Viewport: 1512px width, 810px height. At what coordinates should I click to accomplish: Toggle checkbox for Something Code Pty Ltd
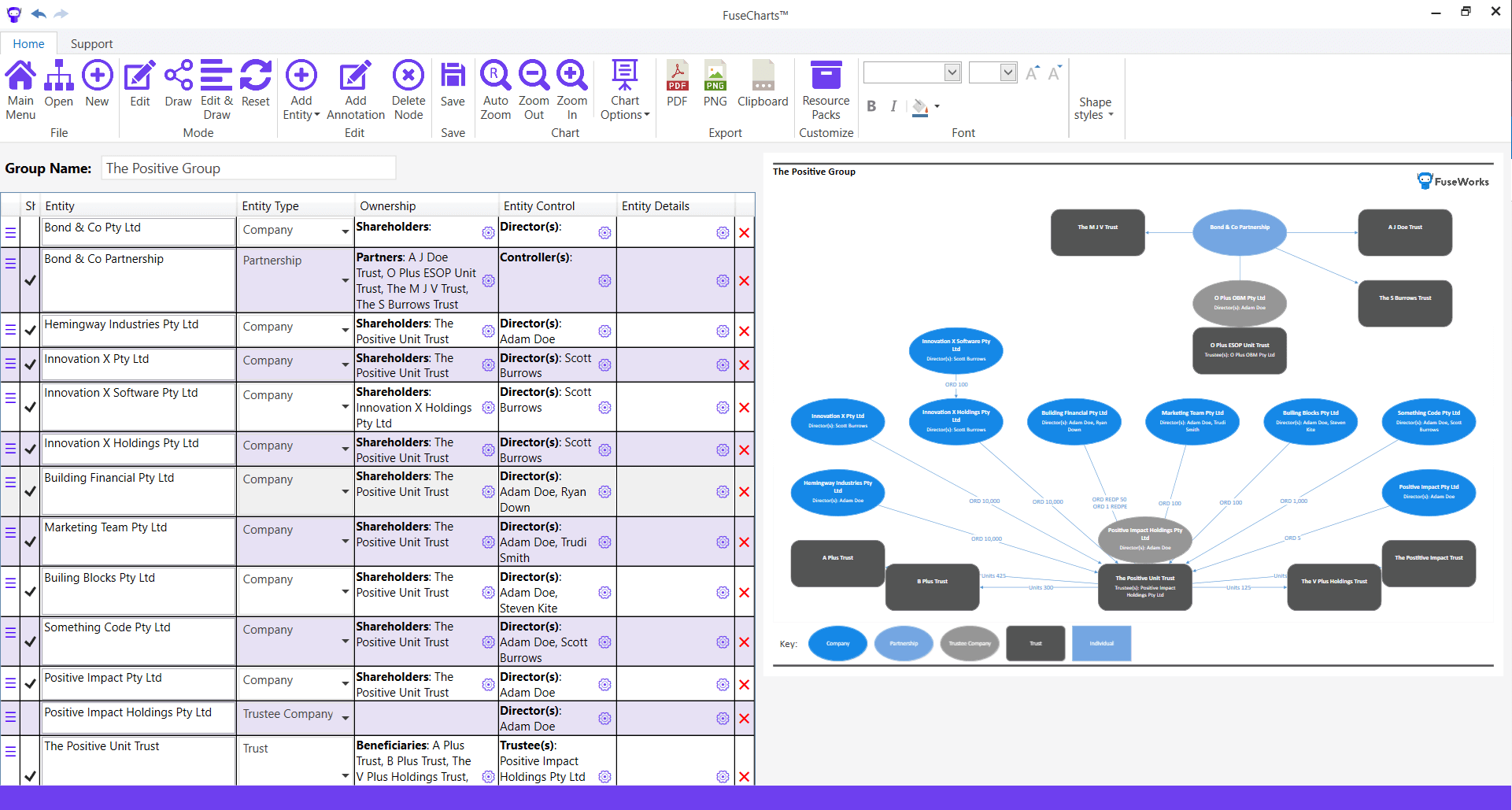(x=30, y=642)
